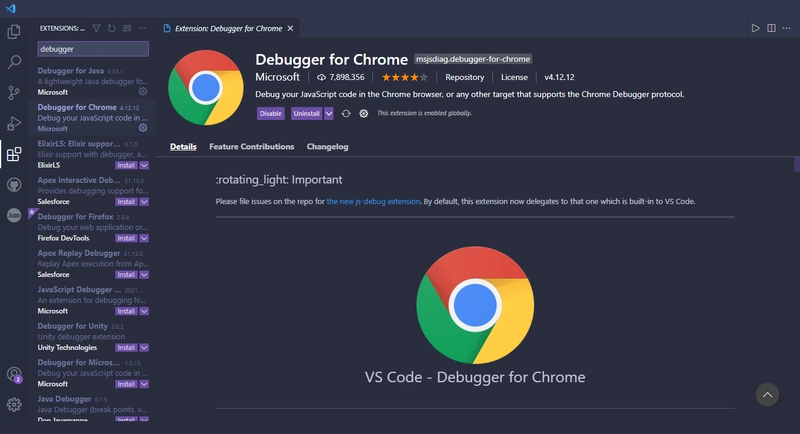Close the Debugger for Chrome tab

[x=290, y=29]
